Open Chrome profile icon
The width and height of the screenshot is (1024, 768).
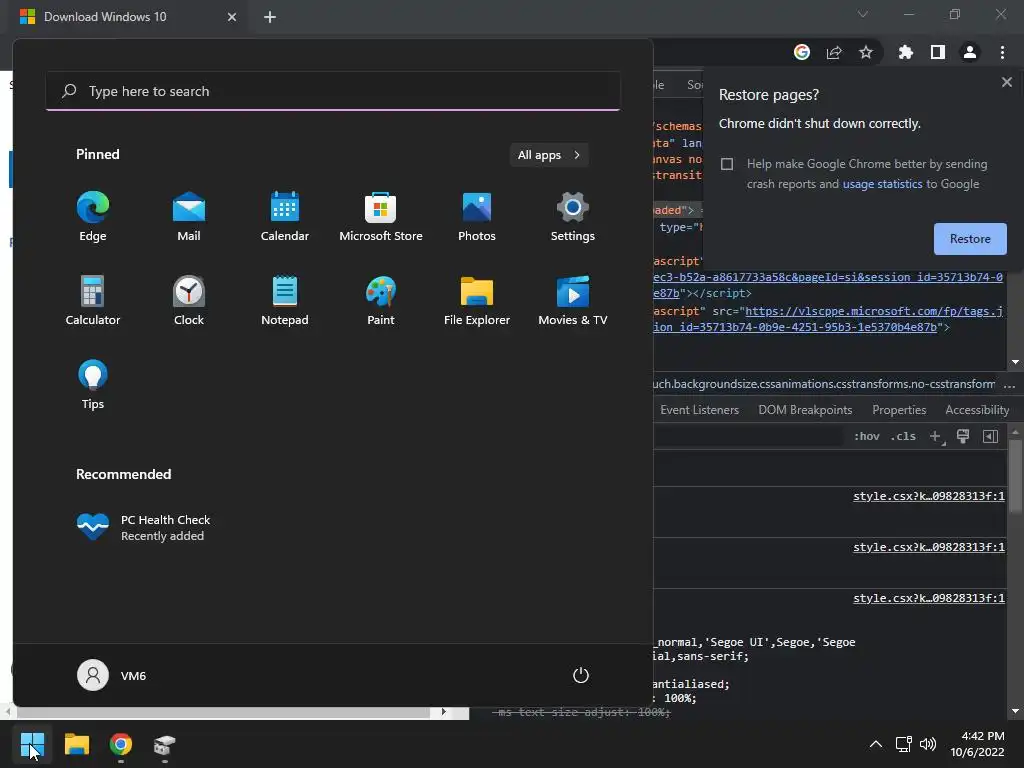pos(970,52)
